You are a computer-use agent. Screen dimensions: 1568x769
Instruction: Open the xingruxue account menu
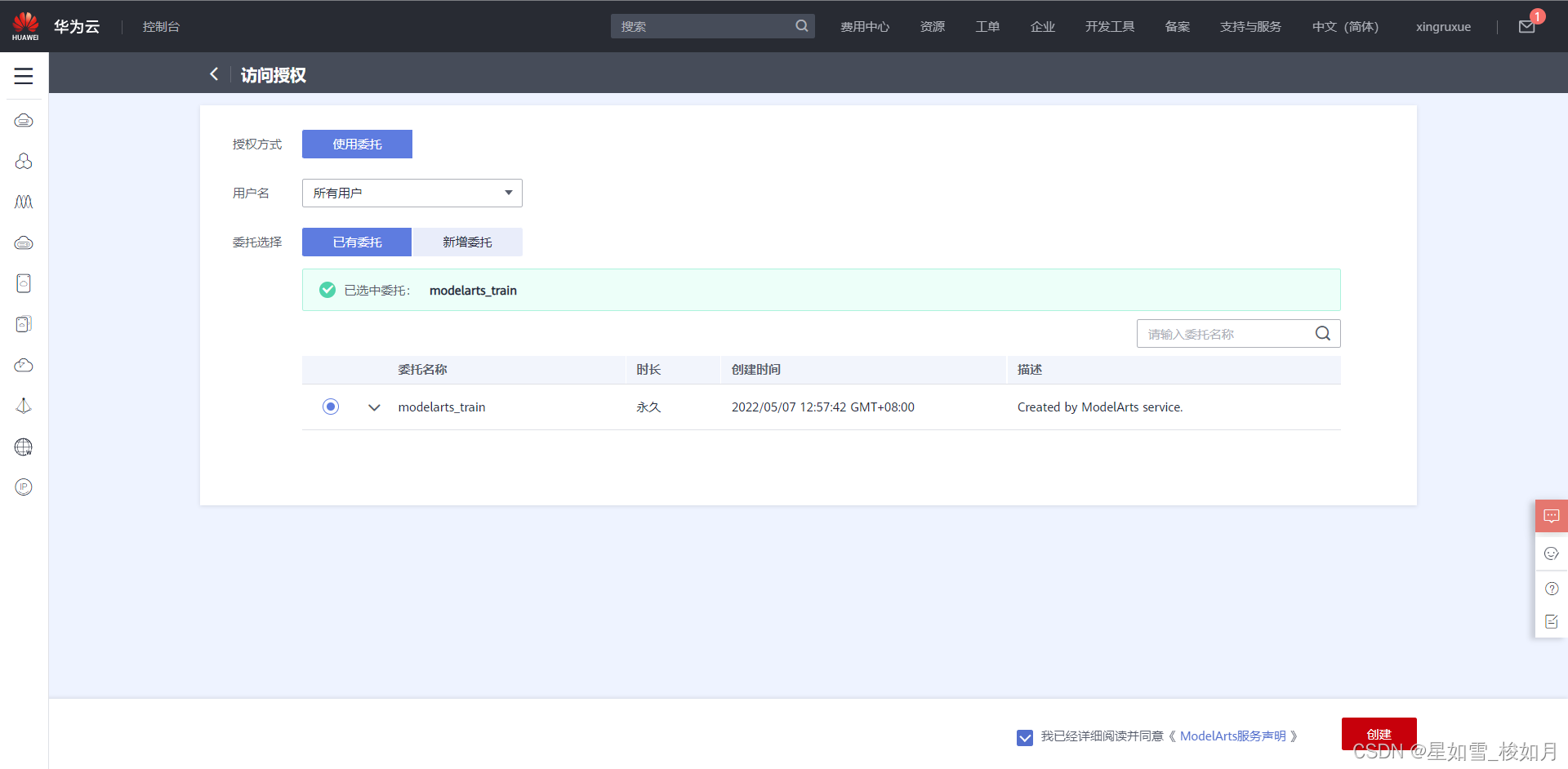(1443, 27)
